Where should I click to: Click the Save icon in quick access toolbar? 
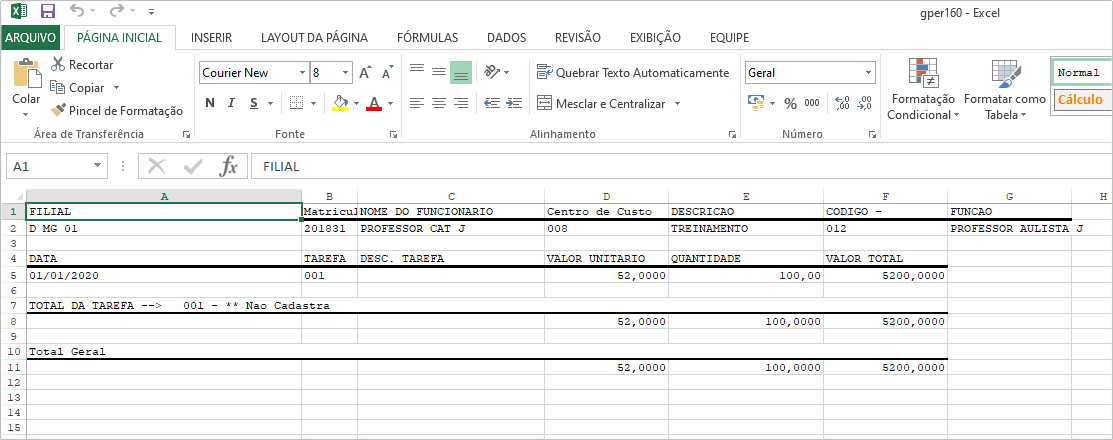48,11
